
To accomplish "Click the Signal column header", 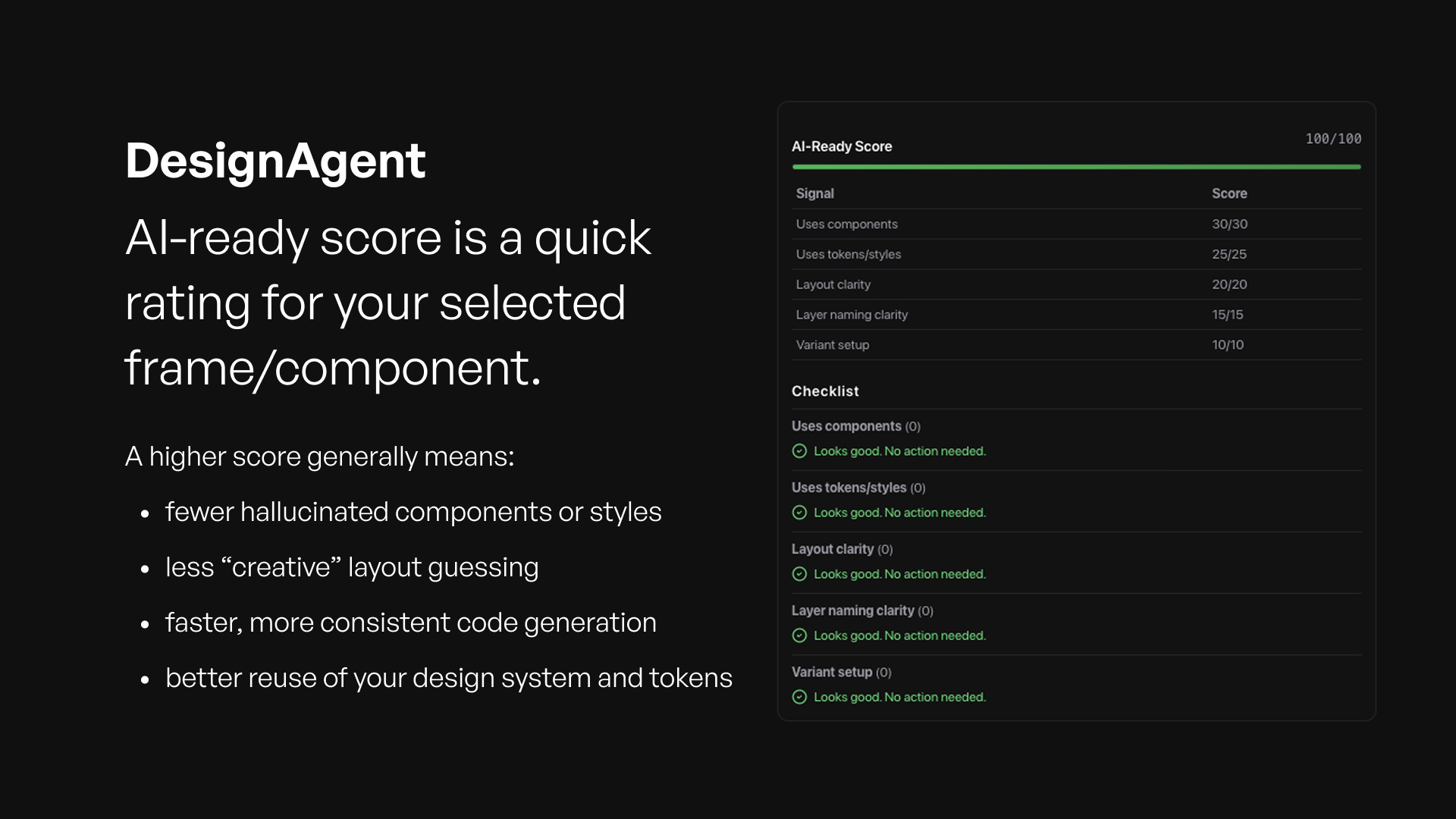I will [x=815, y=193].
